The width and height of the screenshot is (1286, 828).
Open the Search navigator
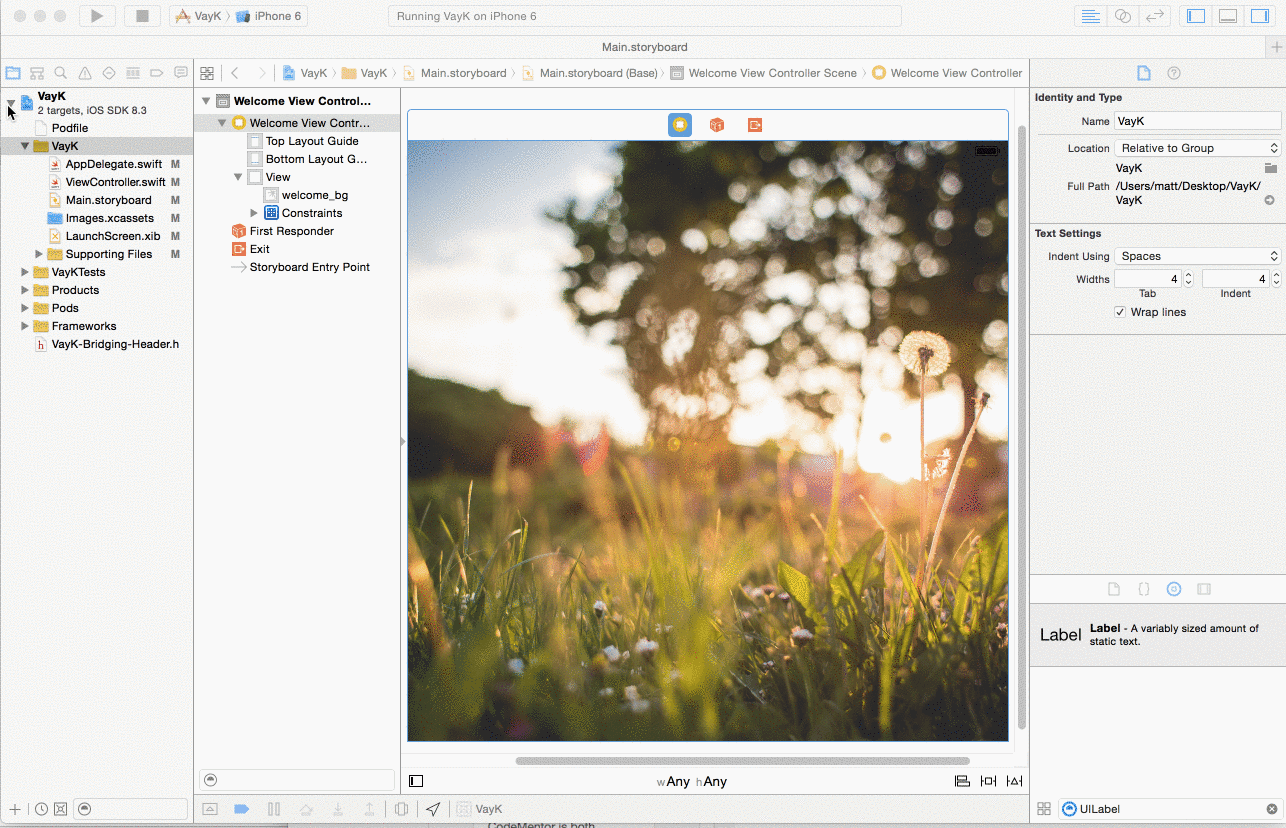pos(61,73)
